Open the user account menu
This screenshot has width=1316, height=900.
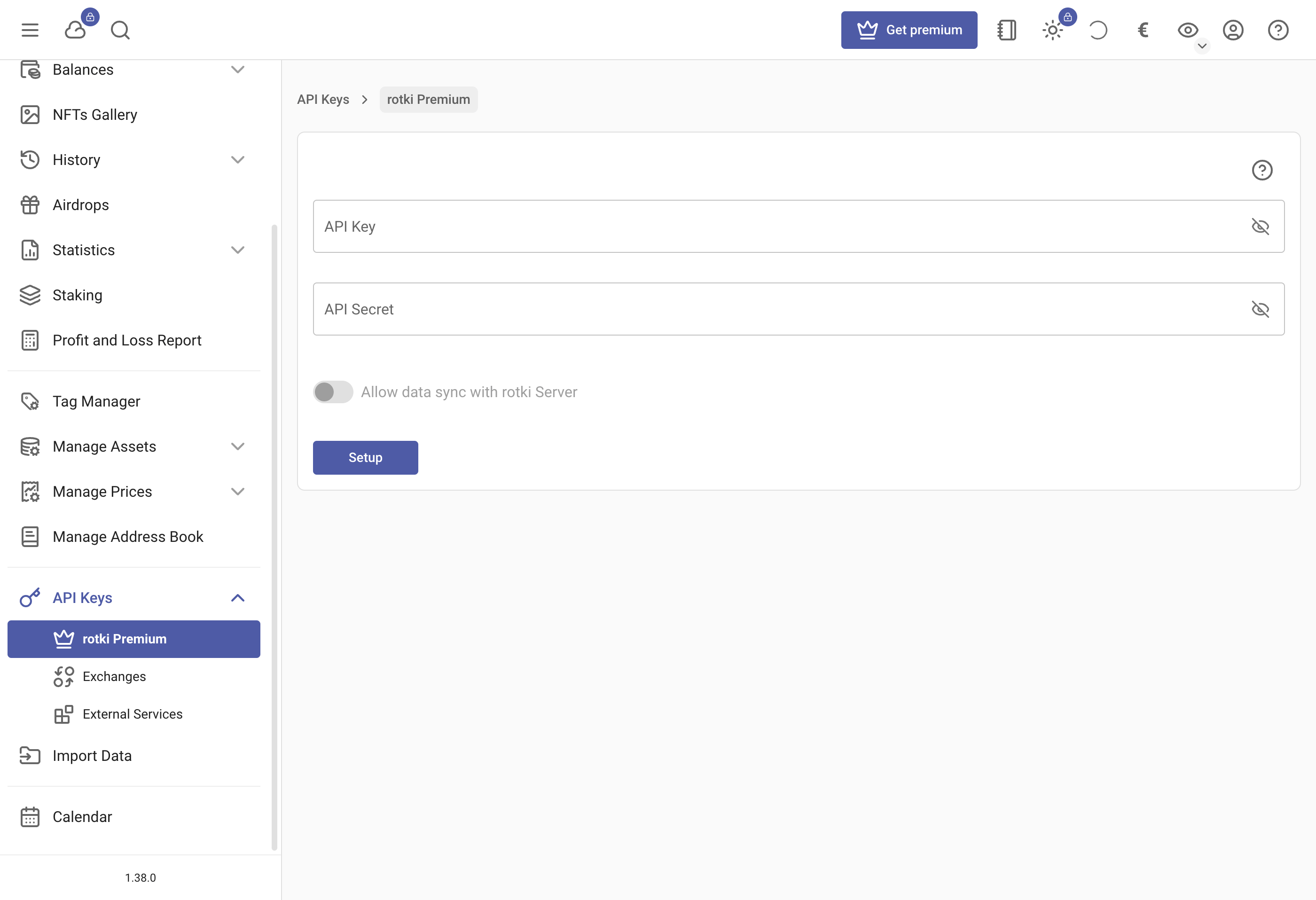pyautogui.click(x=1233, y=30)
